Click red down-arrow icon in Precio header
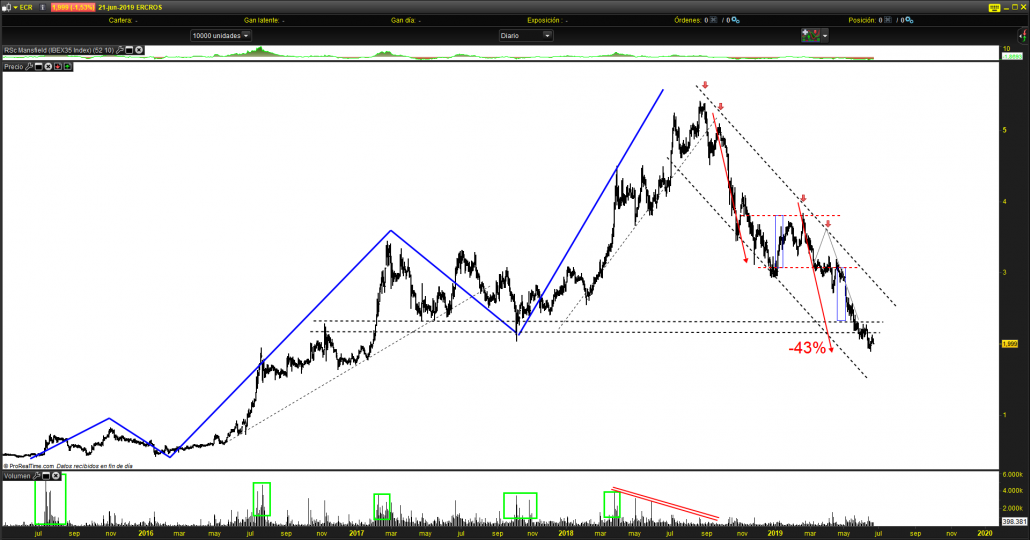 pyautogui.click(x=58, y=66)
